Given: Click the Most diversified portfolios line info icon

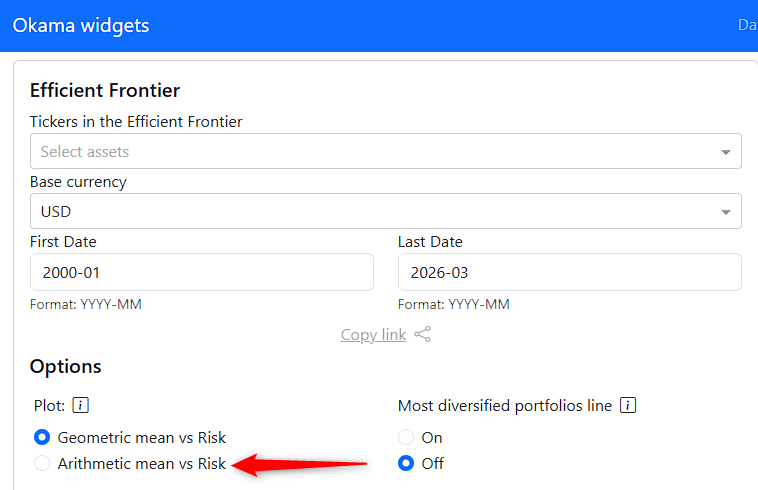Looking at the screenshot, I should coord(629,406).
